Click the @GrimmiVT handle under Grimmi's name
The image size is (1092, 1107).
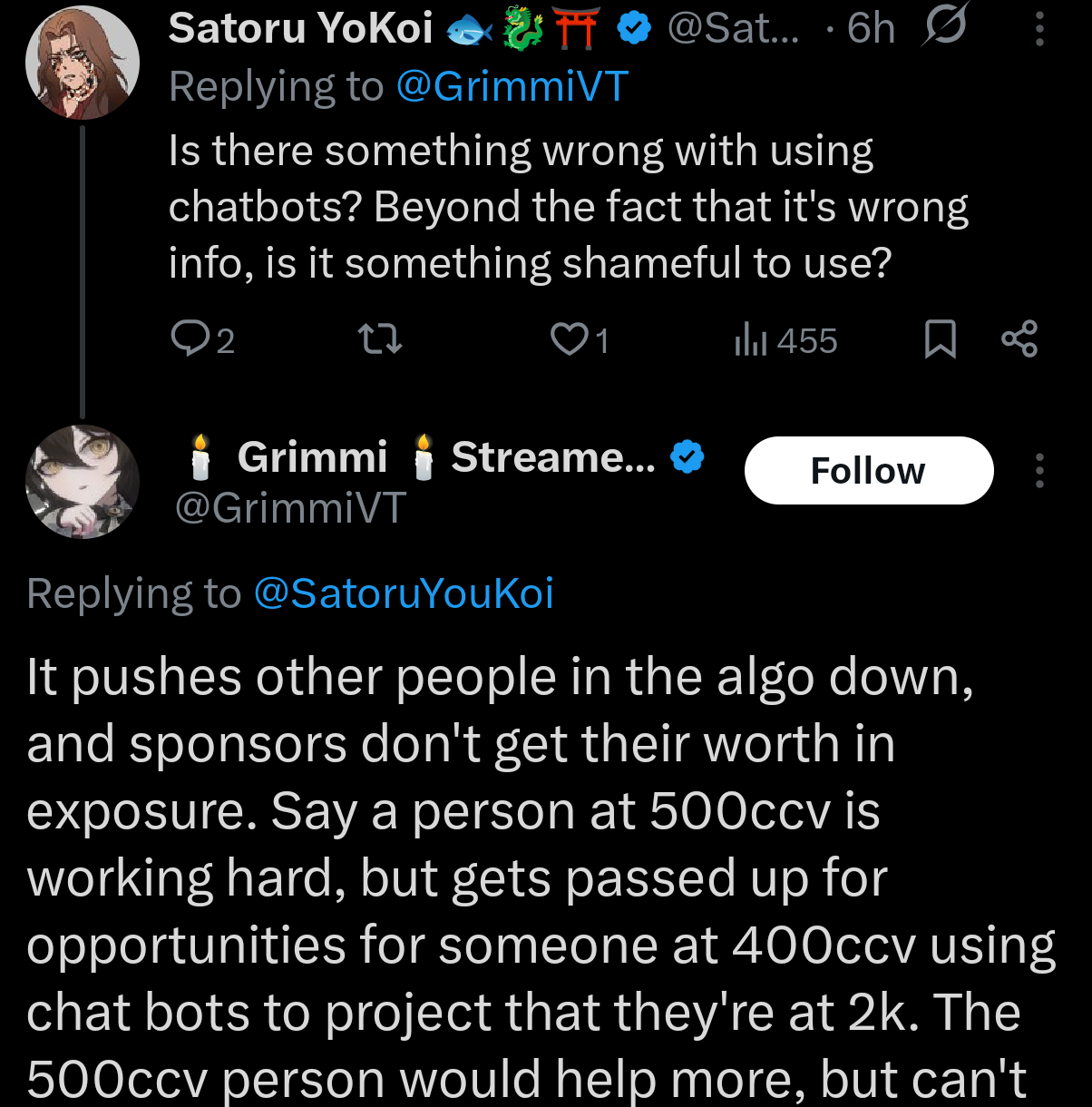click(290, 507)
